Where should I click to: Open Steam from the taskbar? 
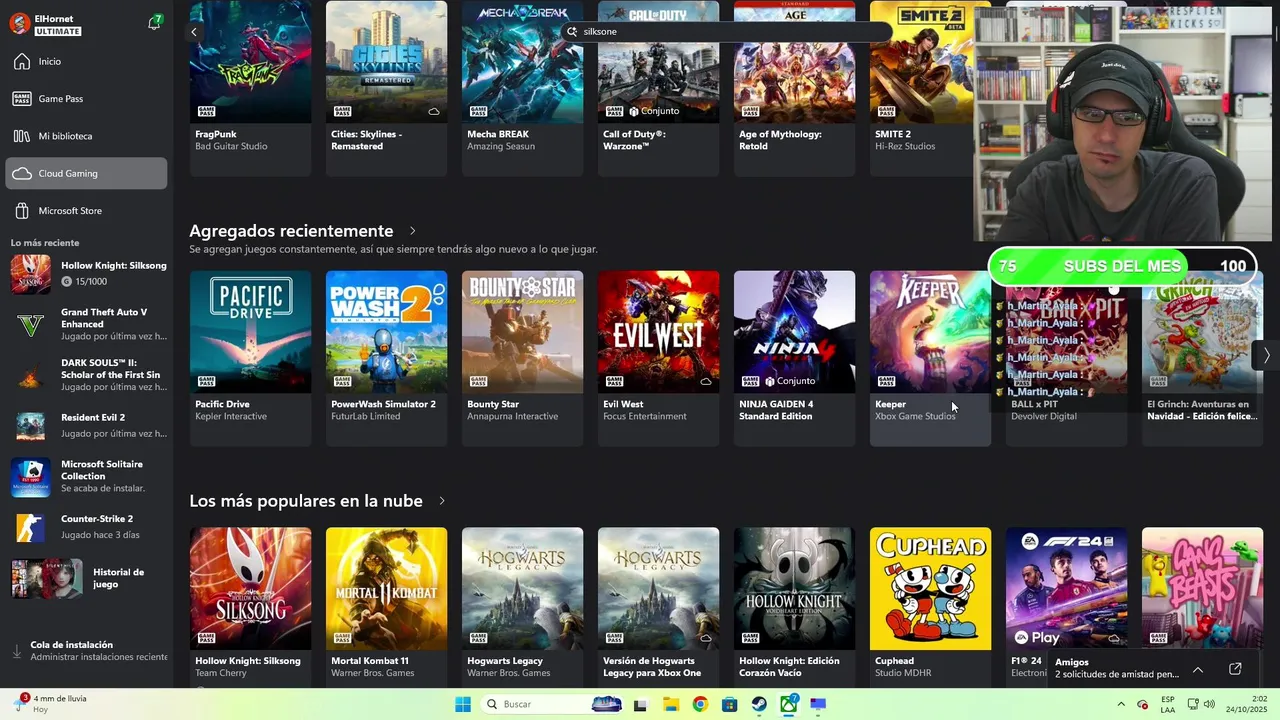pyautogui.click(x=760, y=705)
